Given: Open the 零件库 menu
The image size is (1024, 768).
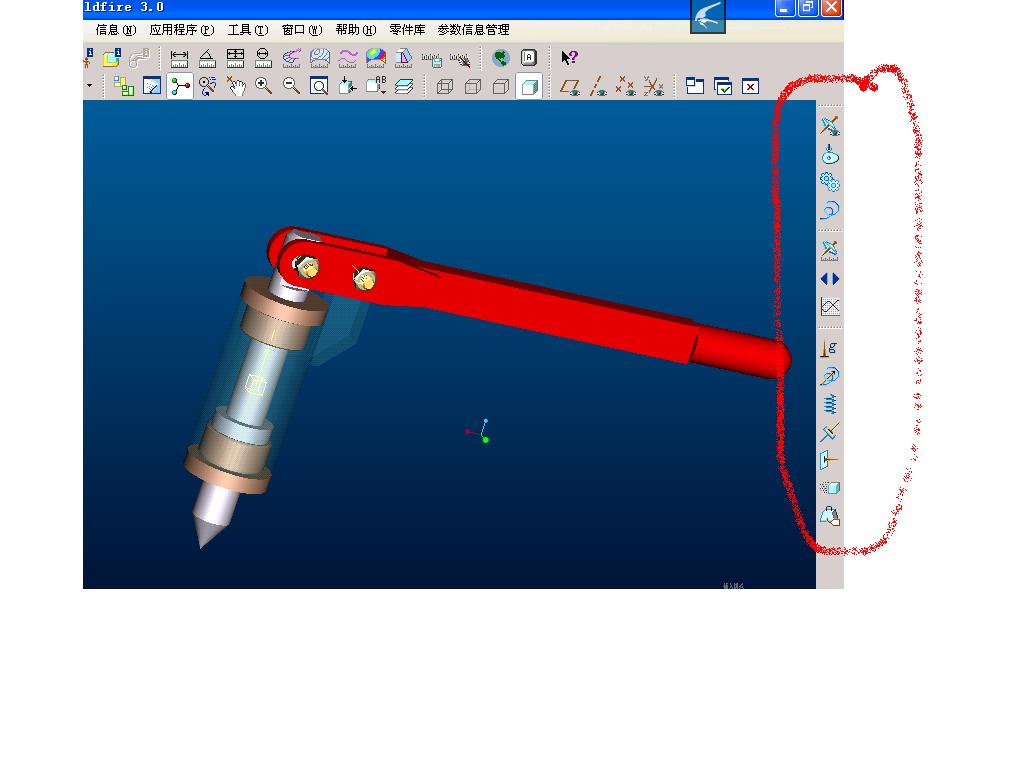Looking at the screenshot, I should [x=407, y=30].
